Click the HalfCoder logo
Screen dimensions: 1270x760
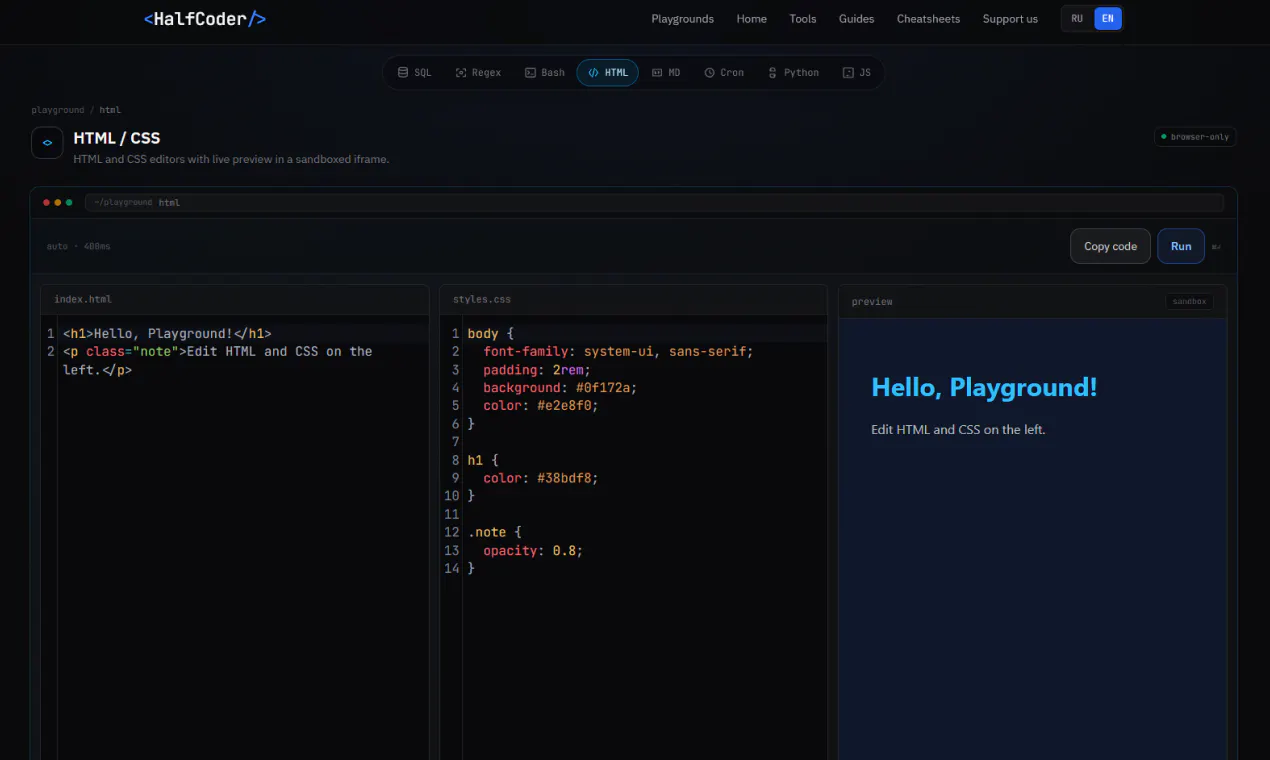pos(205,18)
